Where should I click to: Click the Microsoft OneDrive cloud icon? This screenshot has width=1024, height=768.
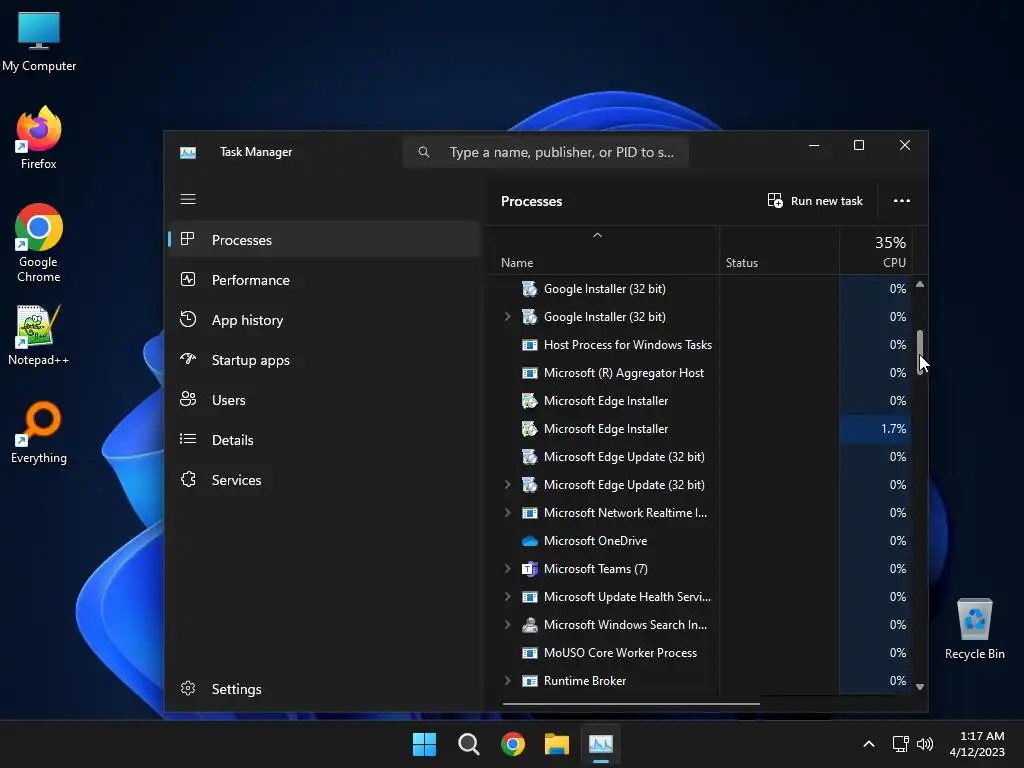pyautogui.click(x=530, y=541)
